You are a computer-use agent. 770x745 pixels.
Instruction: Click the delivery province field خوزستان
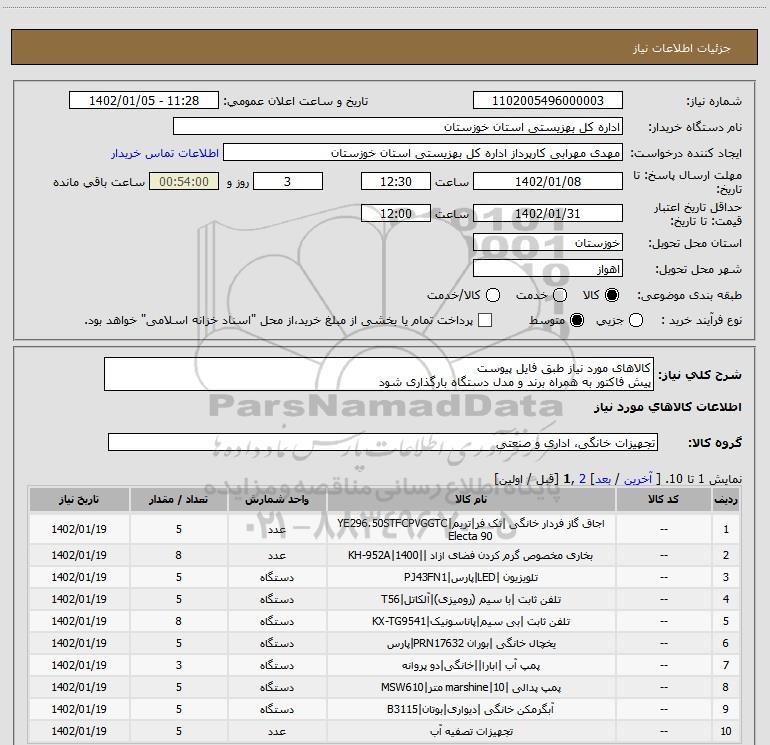548,242
